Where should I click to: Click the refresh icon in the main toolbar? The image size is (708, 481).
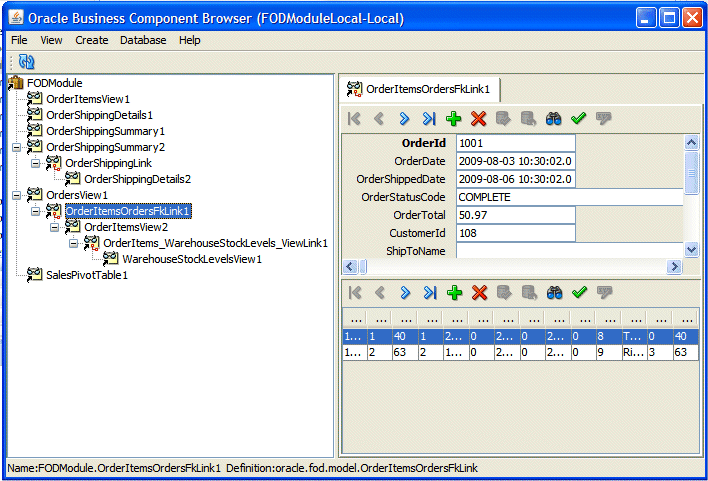pyautogui.click(x=26, y=61)
